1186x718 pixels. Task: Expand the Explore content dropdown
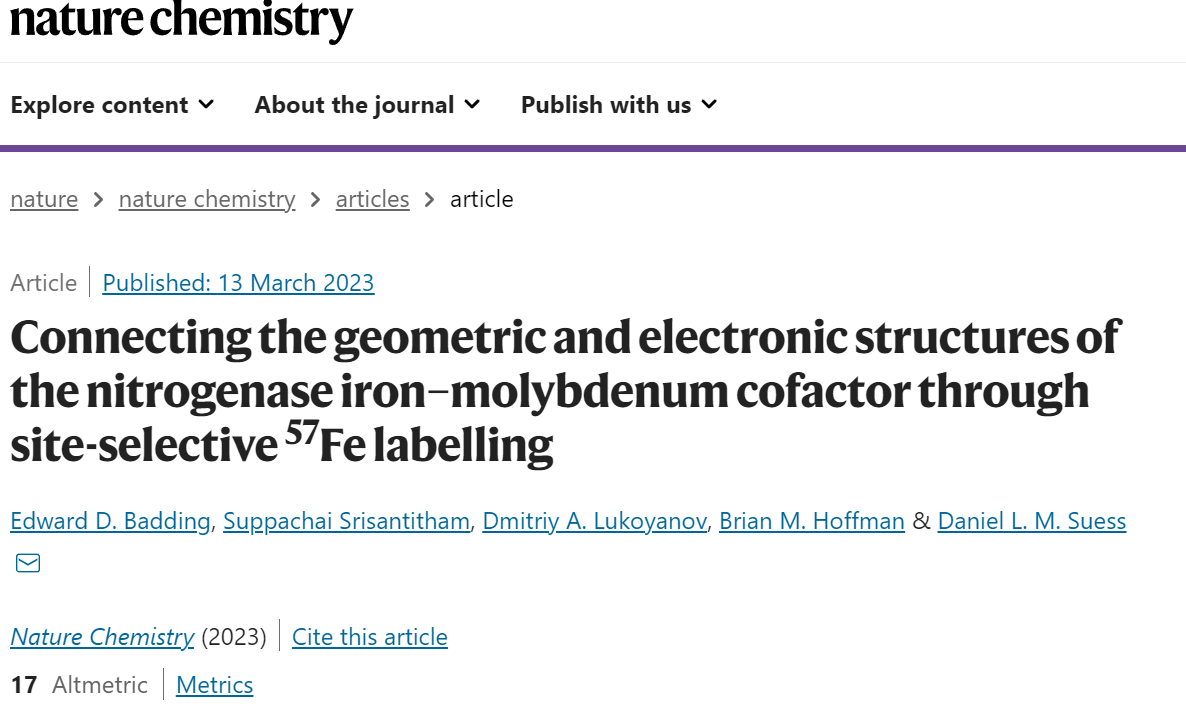point(112,104)
